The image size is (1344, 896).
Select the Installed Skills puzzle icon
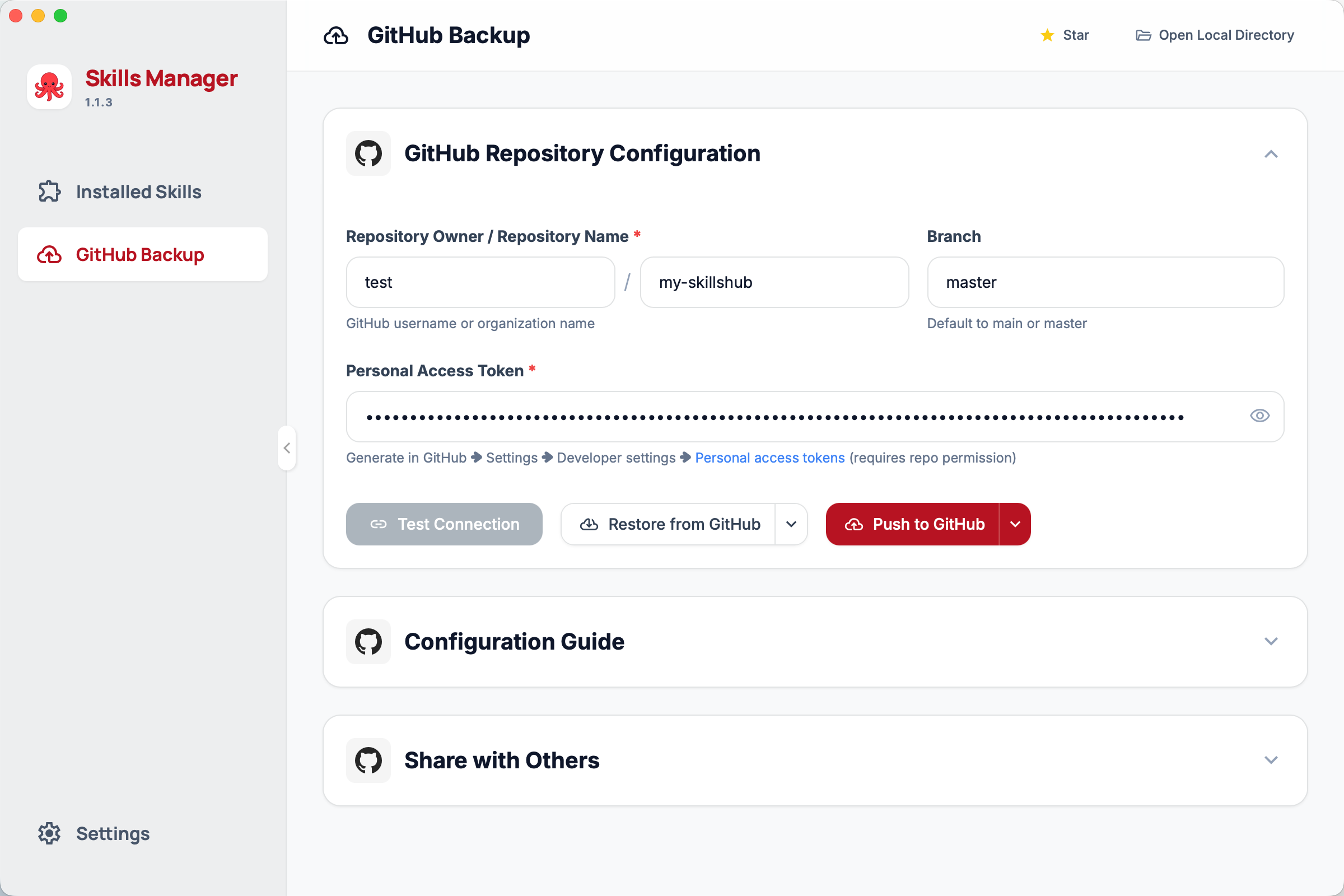[49, 192]
